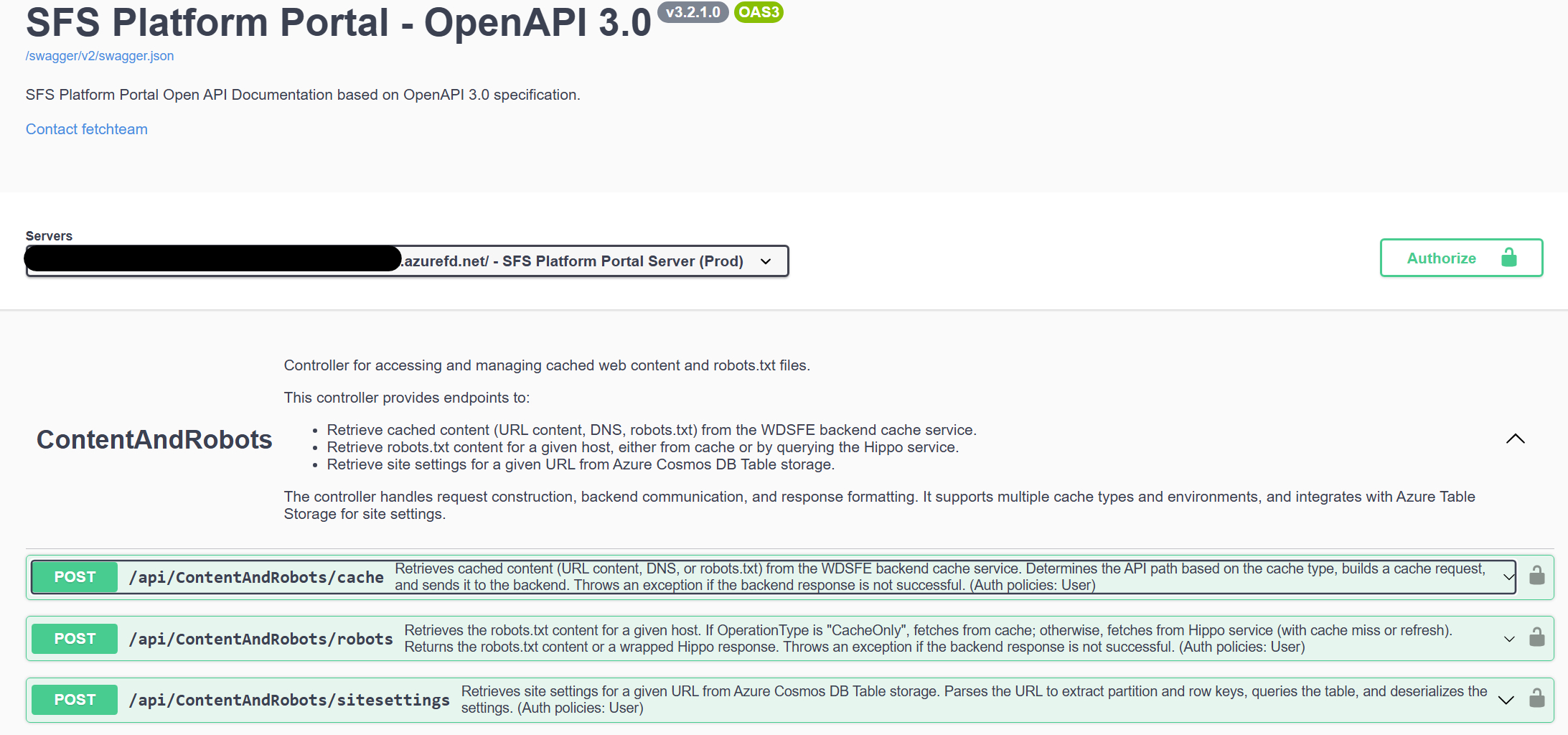The image size is (1568, 735).
Task: Expand the /api/ContentAndRobots/robots chevron
Action: click(x=1509, y=639)
